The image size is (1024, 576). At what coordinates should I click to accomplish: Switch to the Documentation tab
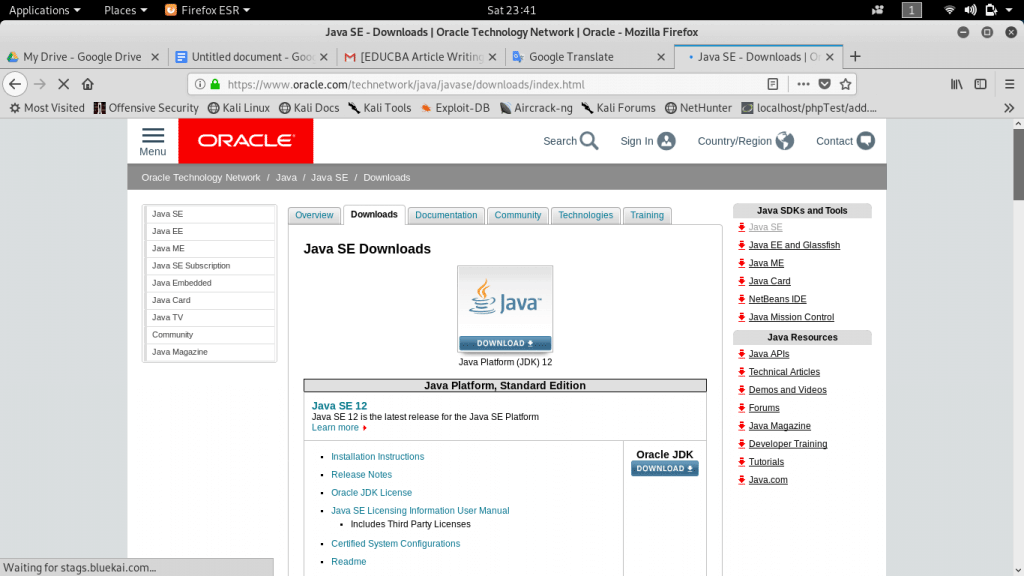pyautogui.click(x=446, y=215)
